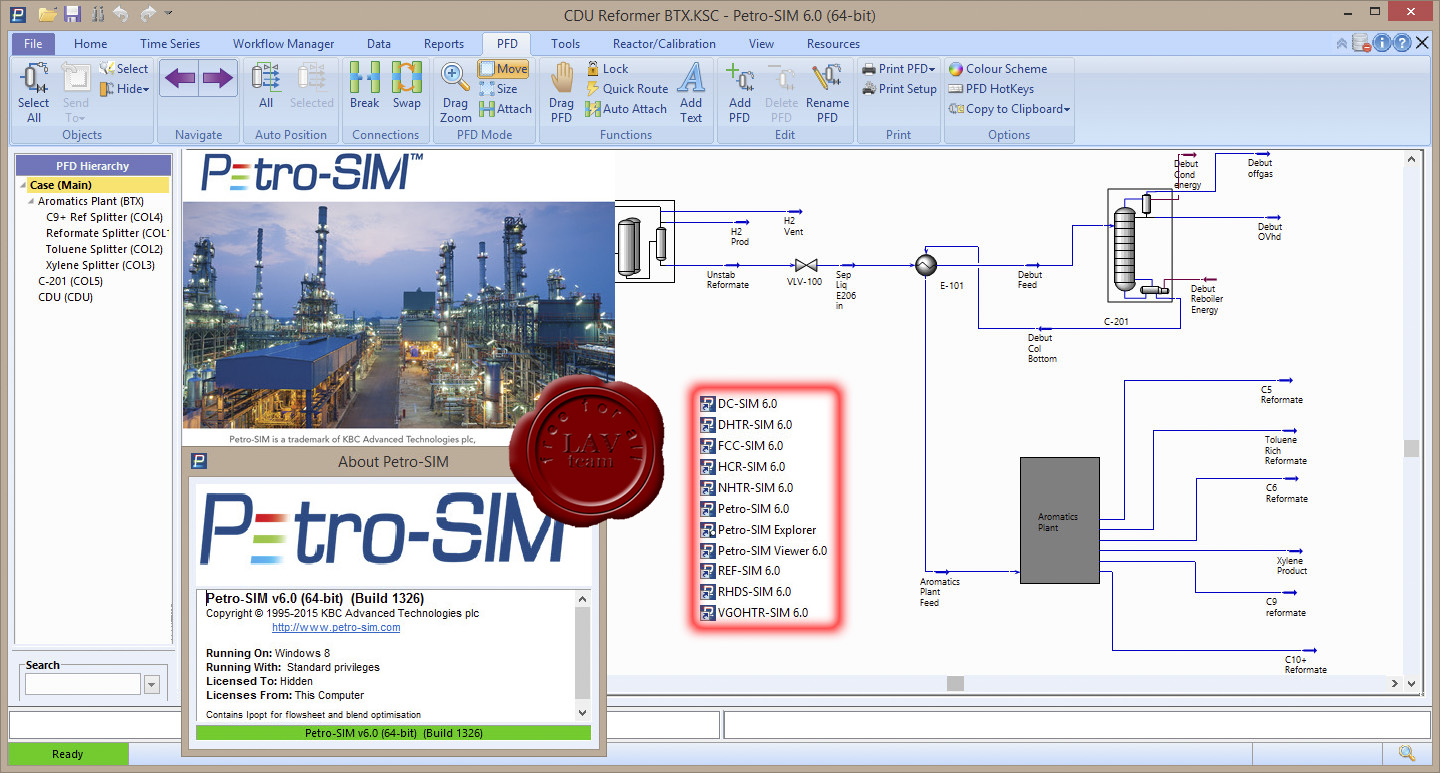Toggle the Lock function
Viewport: 1440px width, 773px height.
(x=606, y=69)
